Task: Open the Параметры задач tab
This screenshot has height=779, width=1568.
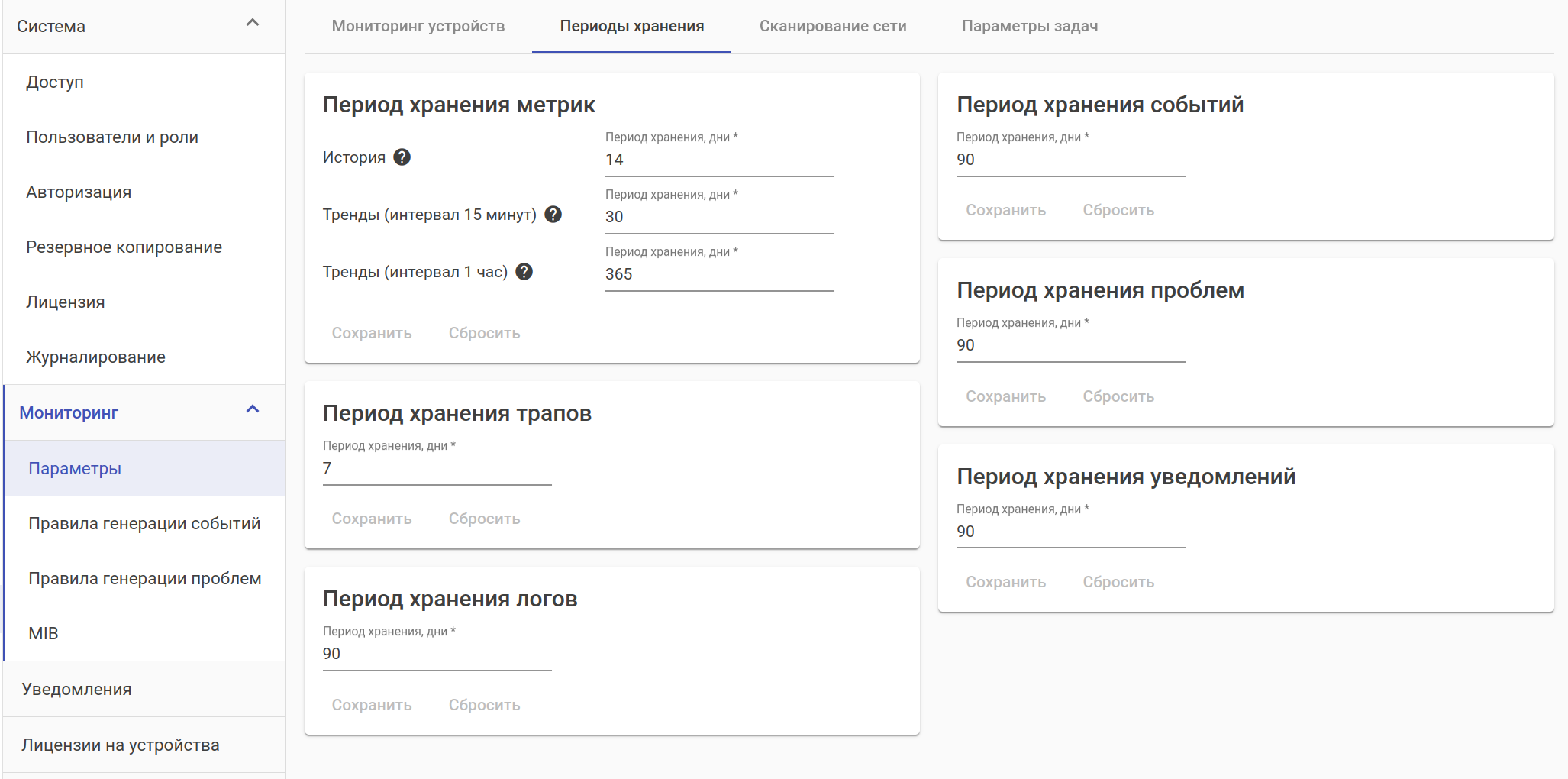Action: (1030, 26)
